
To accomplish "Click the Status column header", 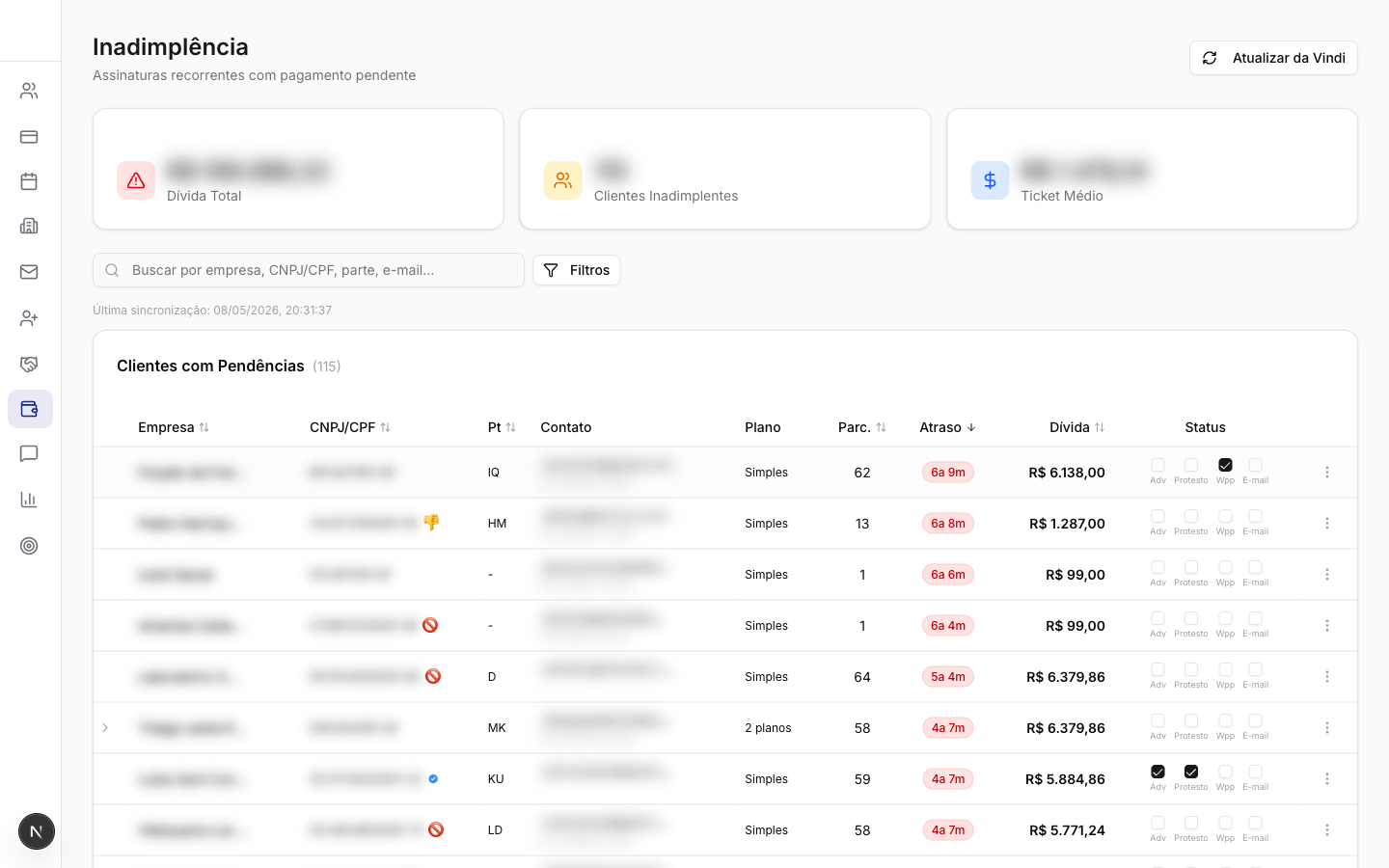I will 1206,427.
